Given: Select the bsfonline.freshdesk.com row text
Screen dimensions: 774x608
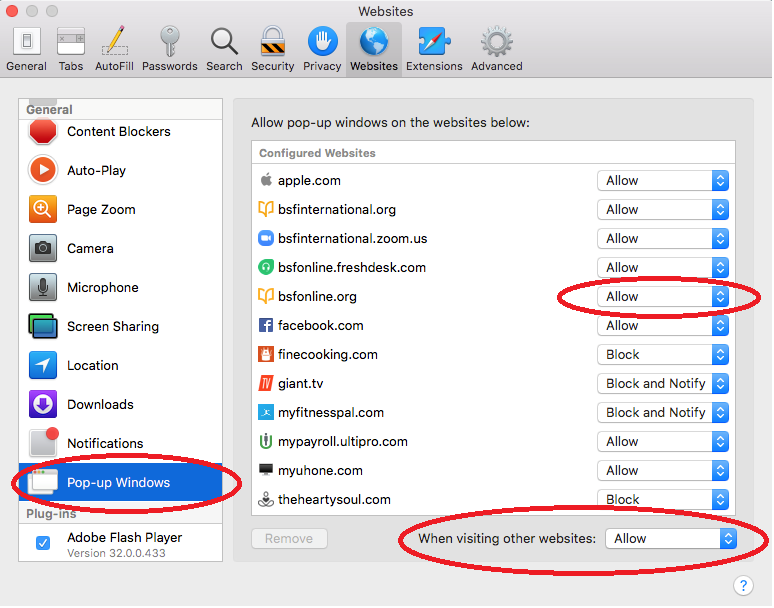Looking at the screenshot, I should [352, 267].
